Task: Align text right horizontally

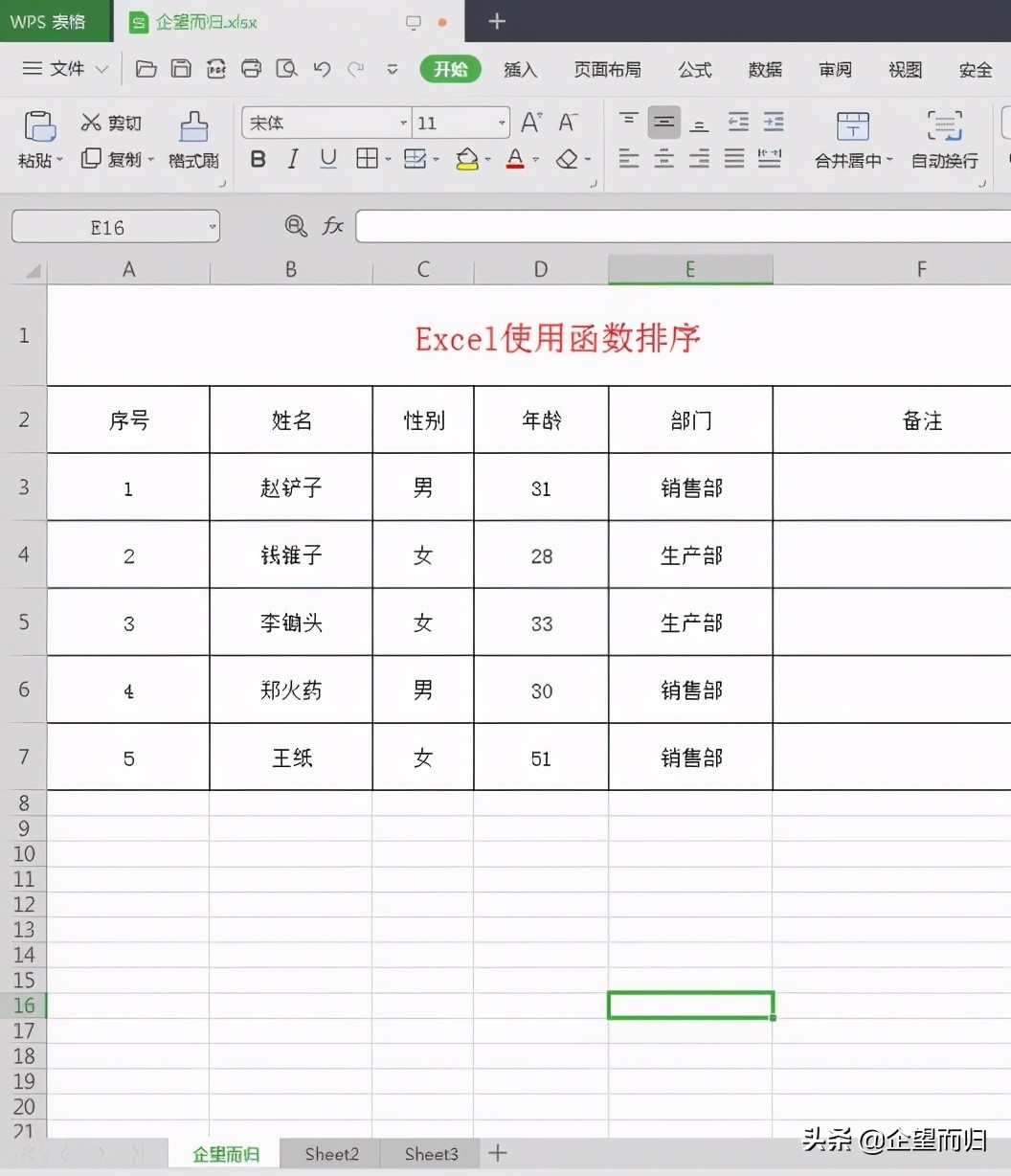Action: [x=700, y=159]
